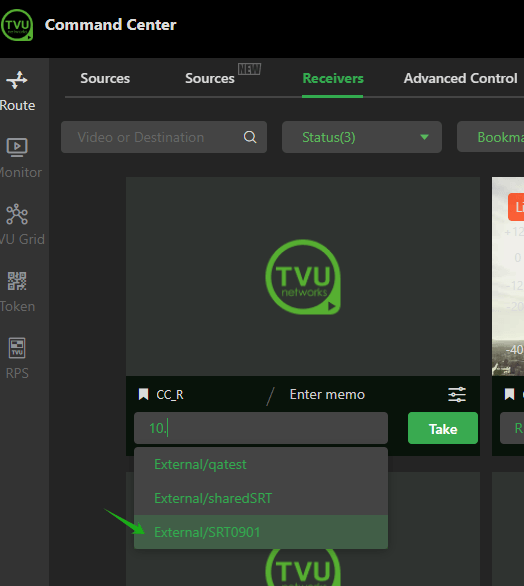The width and height of the screenshot is (524, 586).
Task: Click the source input field containing 10.
Action: point(261,428)
